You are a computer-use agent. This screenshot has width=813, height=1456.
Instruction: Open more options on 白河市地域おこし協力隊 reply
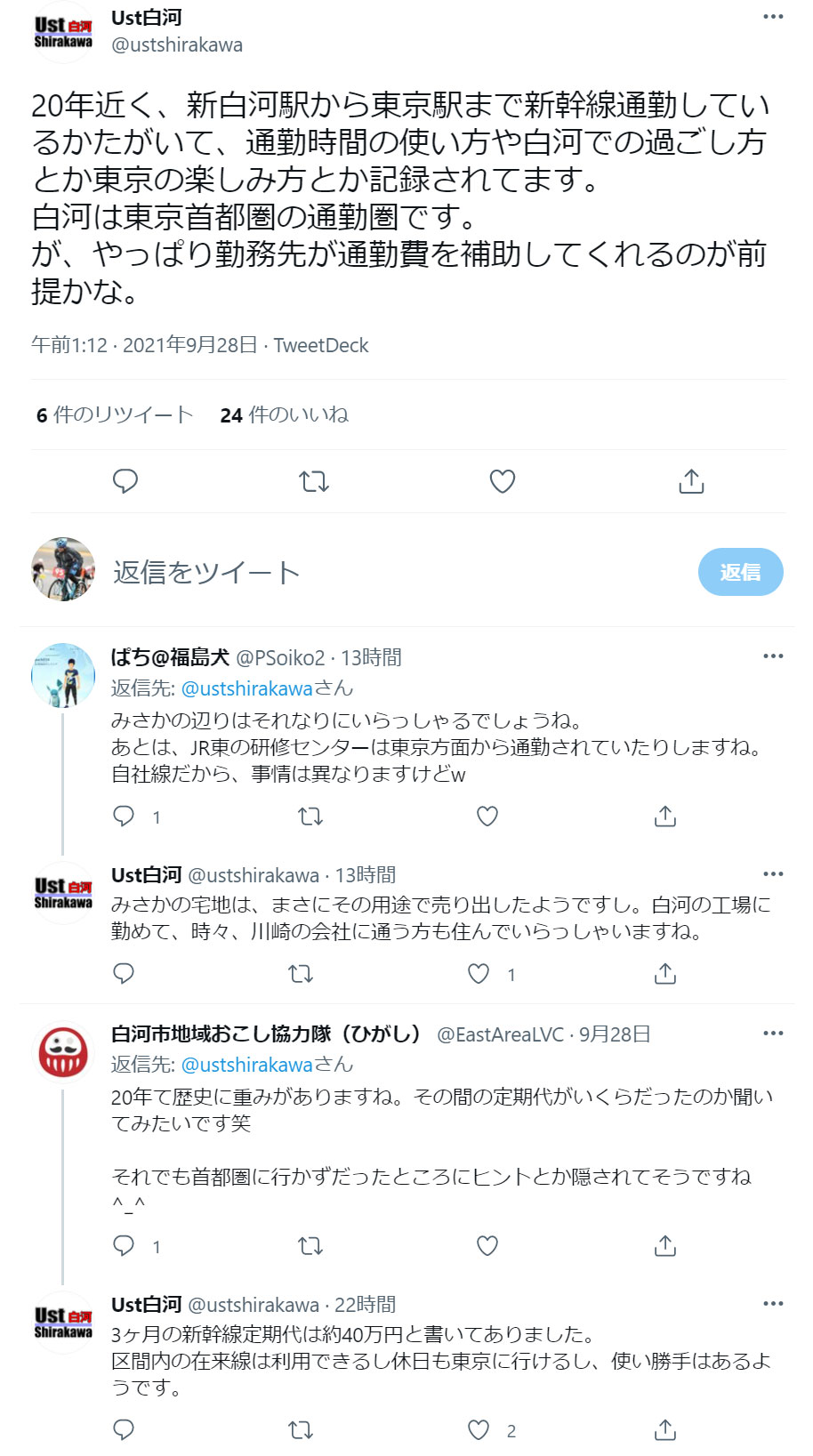[x=773, y=1034]
